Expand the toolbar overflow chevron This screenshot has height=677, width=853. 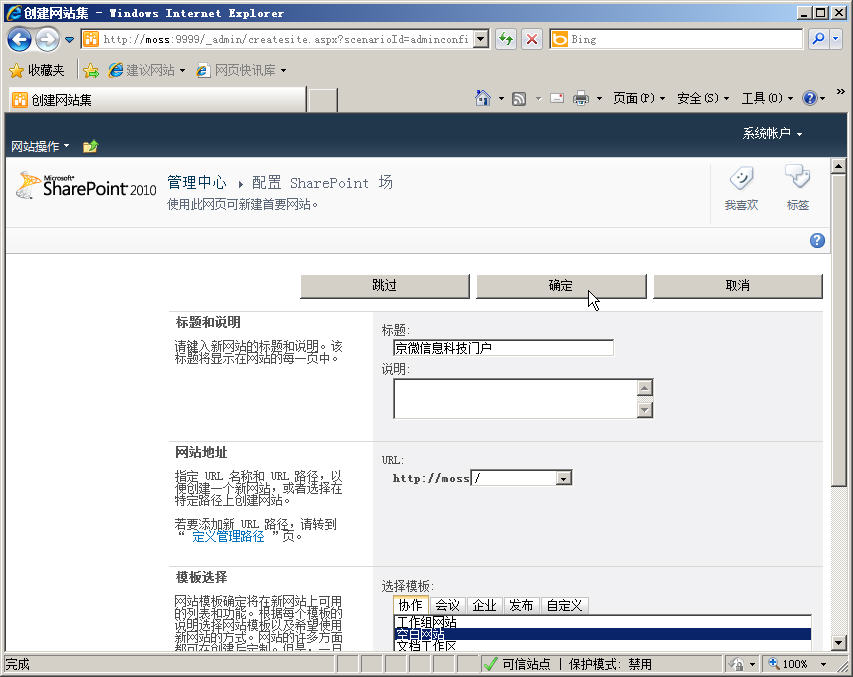(x=840, y=91)
